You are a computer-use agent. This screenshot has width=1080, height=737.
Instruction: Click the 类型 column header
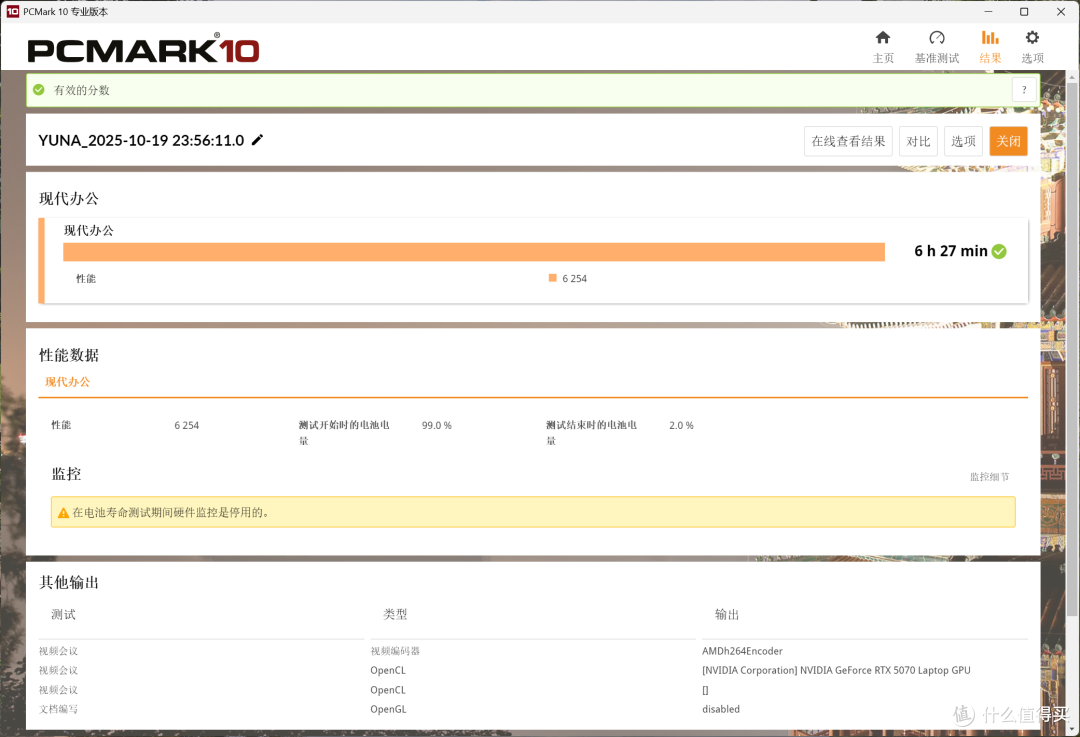tap(395, 614)
